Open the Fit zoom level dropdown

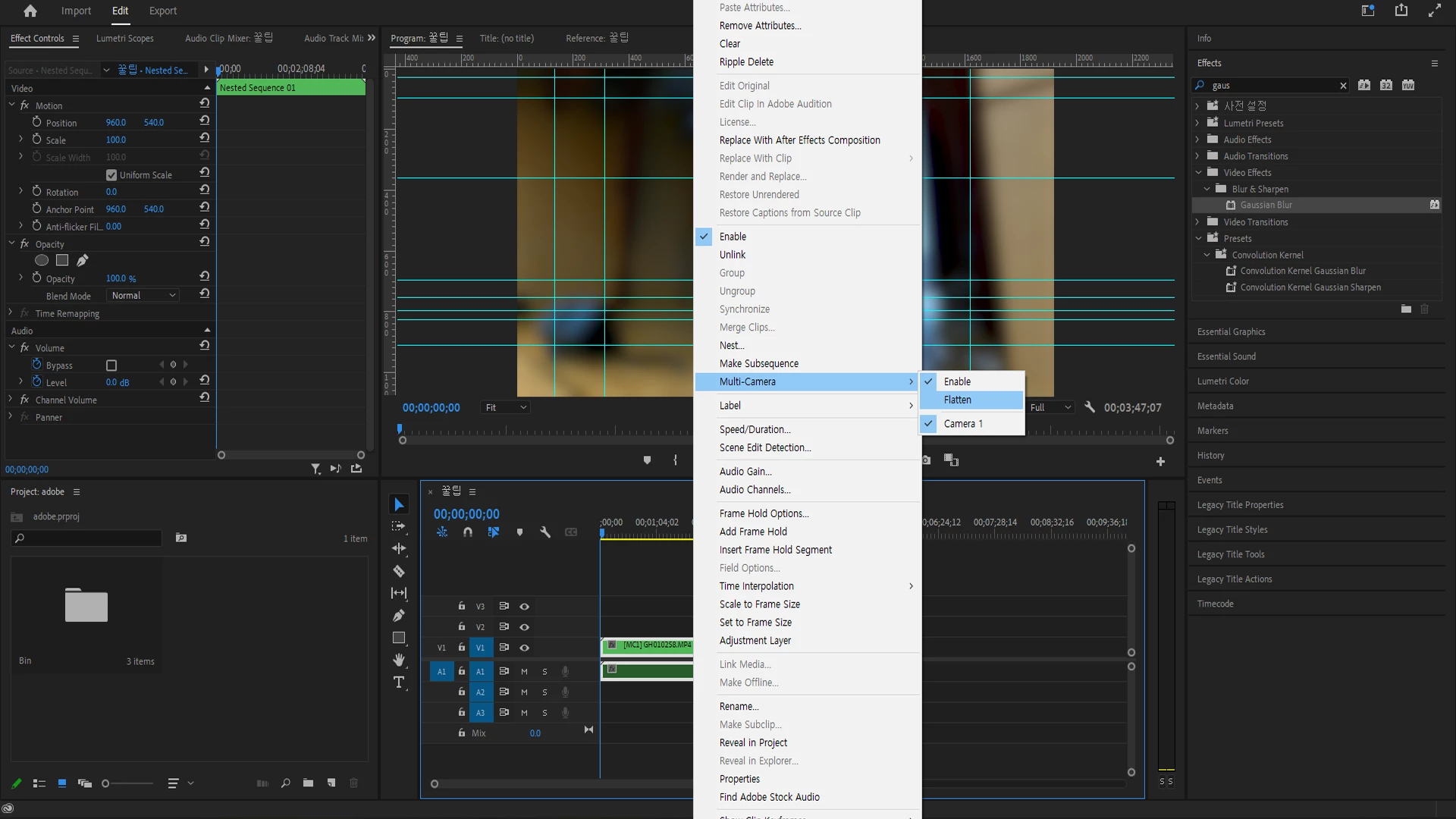click(505, 408)
